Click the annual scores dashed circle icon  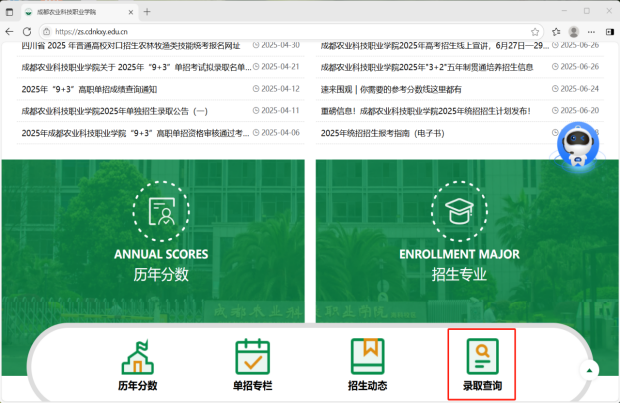(161, 211)
